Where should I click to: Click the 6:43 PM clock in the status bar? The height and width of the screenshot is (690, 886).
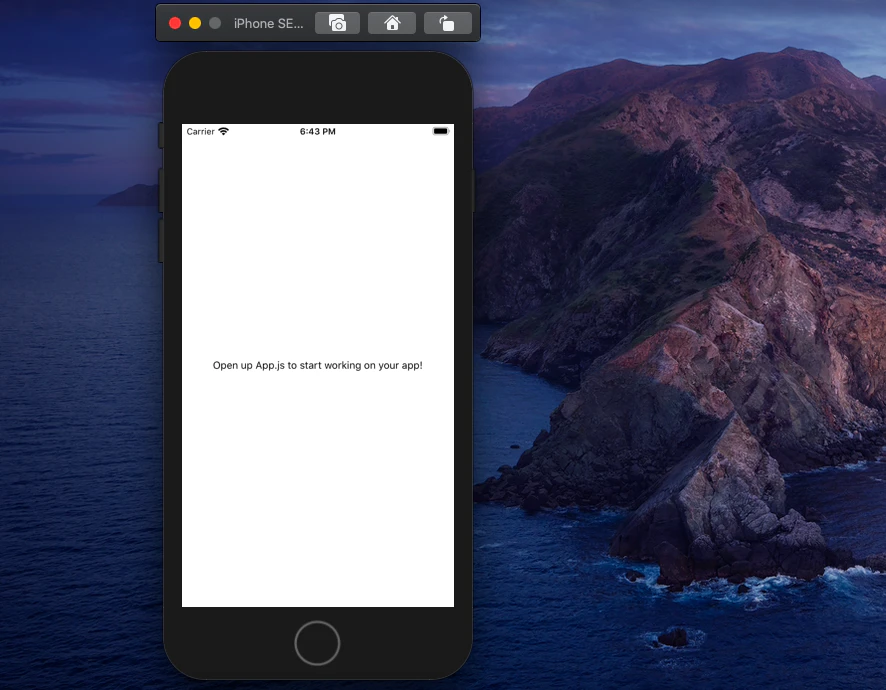pos(318,132)
